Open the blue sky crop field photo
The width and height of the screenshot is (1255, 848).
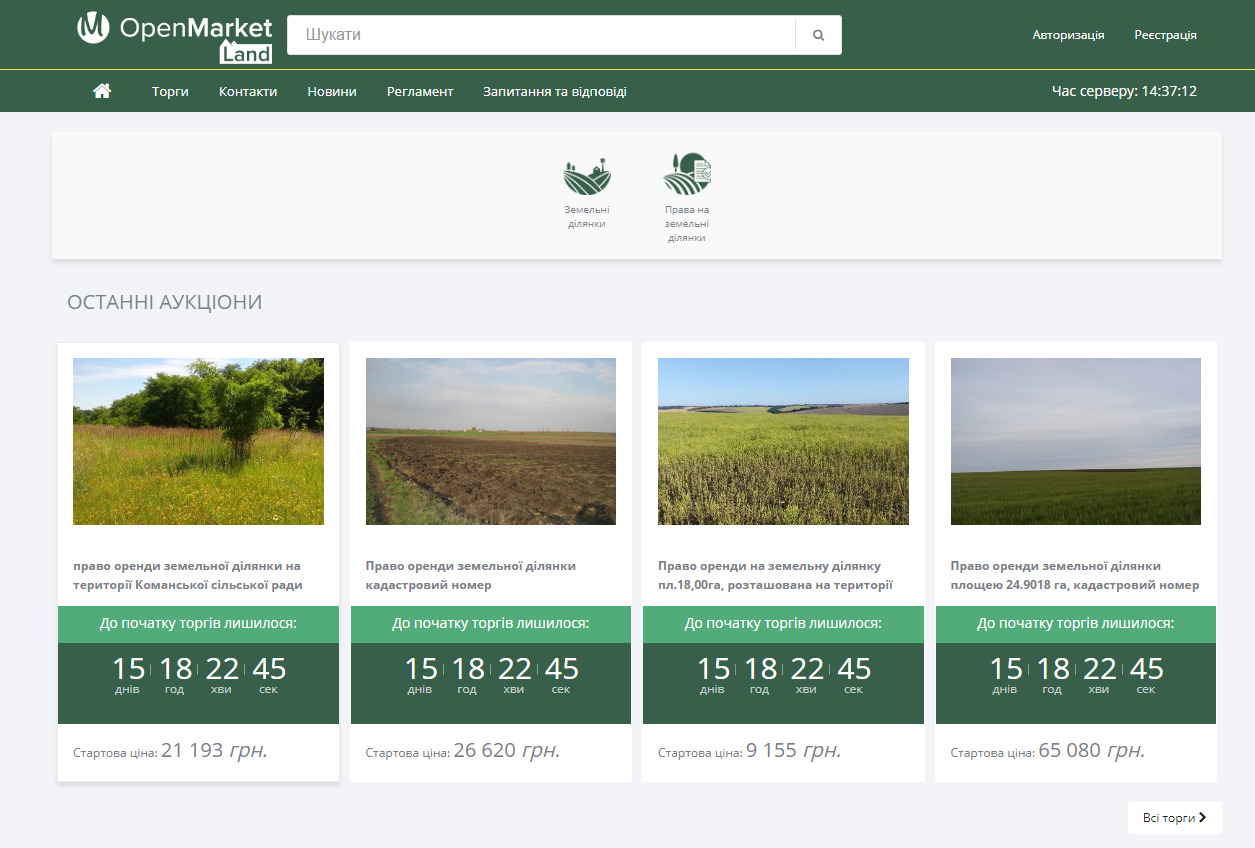[783, 441]
